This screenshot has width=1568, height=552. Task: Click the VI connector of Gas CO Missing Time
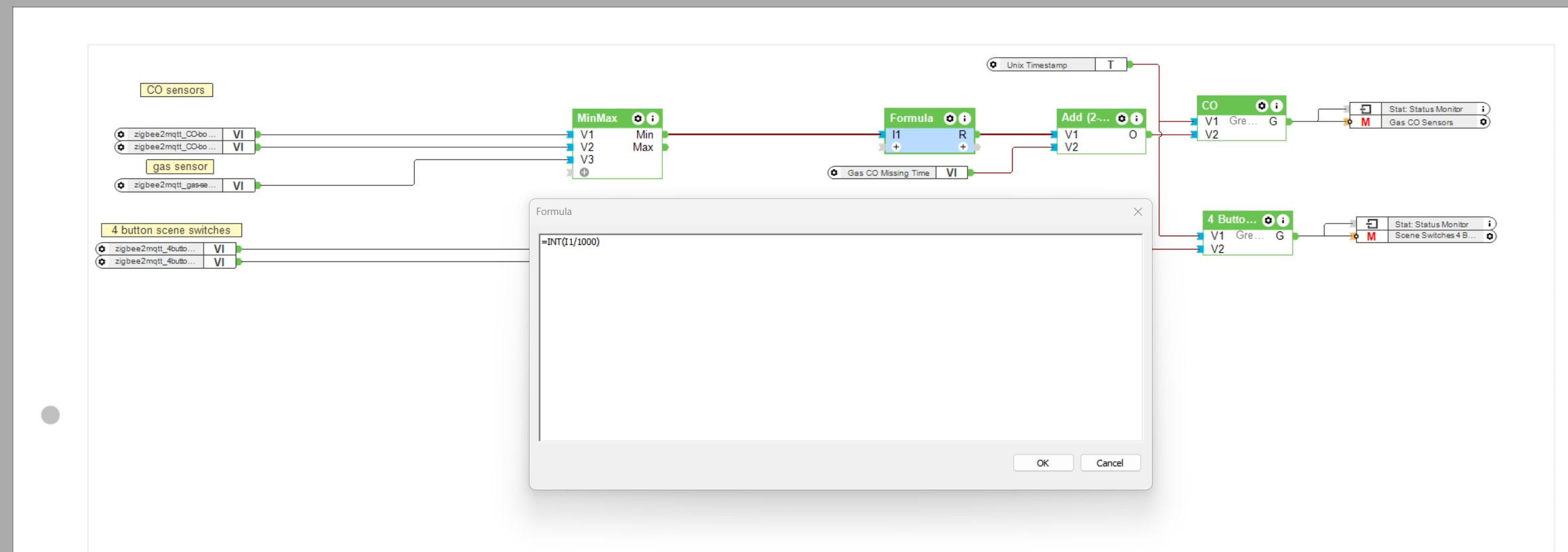951,173
